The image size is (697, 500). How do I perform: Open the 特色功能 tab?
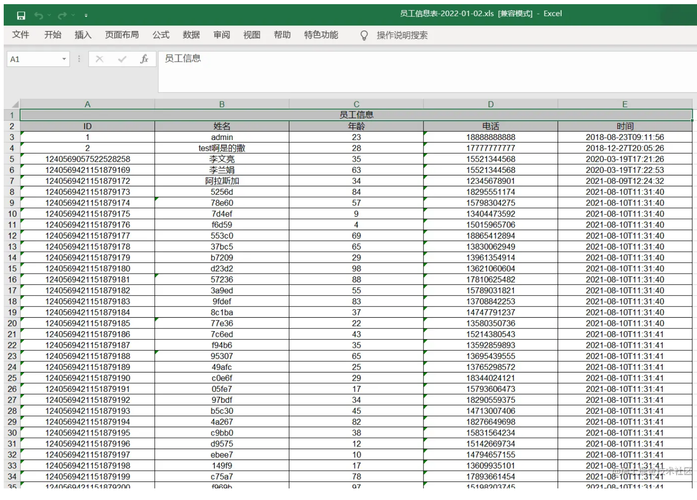coord(321,35)
